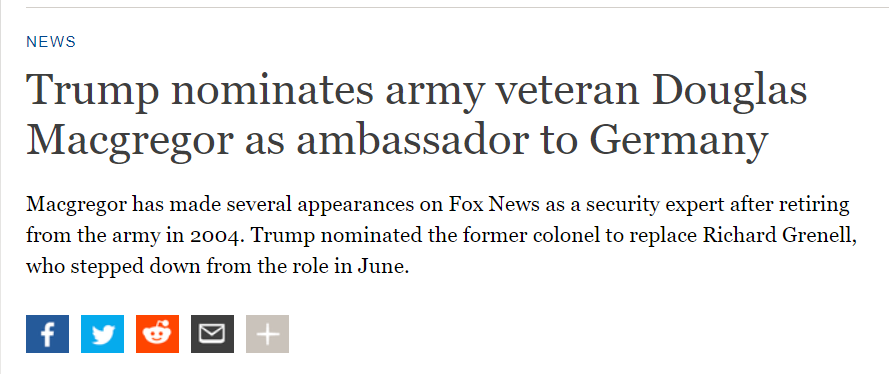
Task: Click Fox News in the summary text
Action: point(494,204)
